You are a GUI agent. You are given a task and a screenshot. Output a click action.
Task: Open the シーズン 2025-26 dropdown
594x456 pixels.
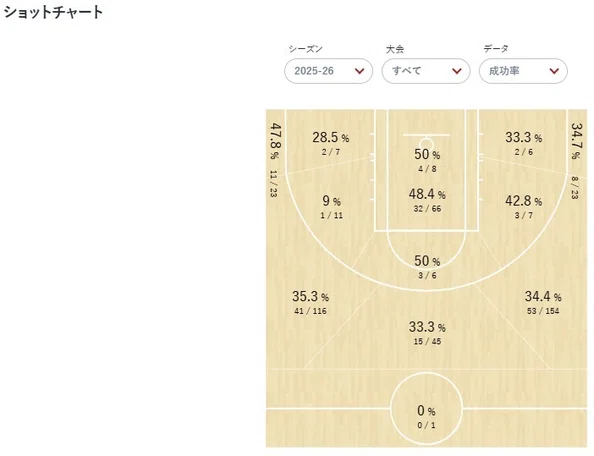click(328, 71)
